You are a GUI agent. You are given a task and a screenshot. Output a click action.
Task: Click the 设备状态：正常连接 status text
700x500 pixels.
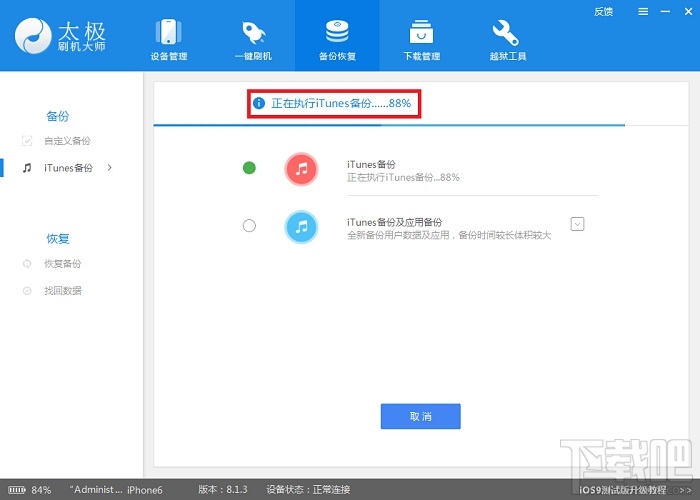tap(308, 490)
